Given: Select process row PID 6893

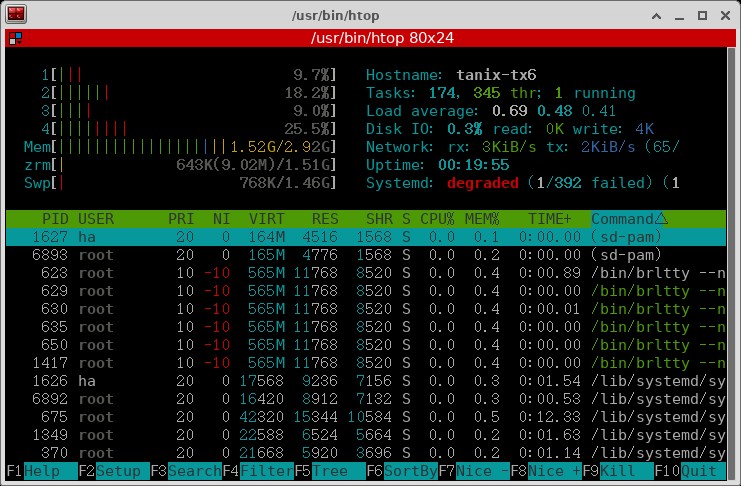Looking at the screenshot, I should [366, 255].
